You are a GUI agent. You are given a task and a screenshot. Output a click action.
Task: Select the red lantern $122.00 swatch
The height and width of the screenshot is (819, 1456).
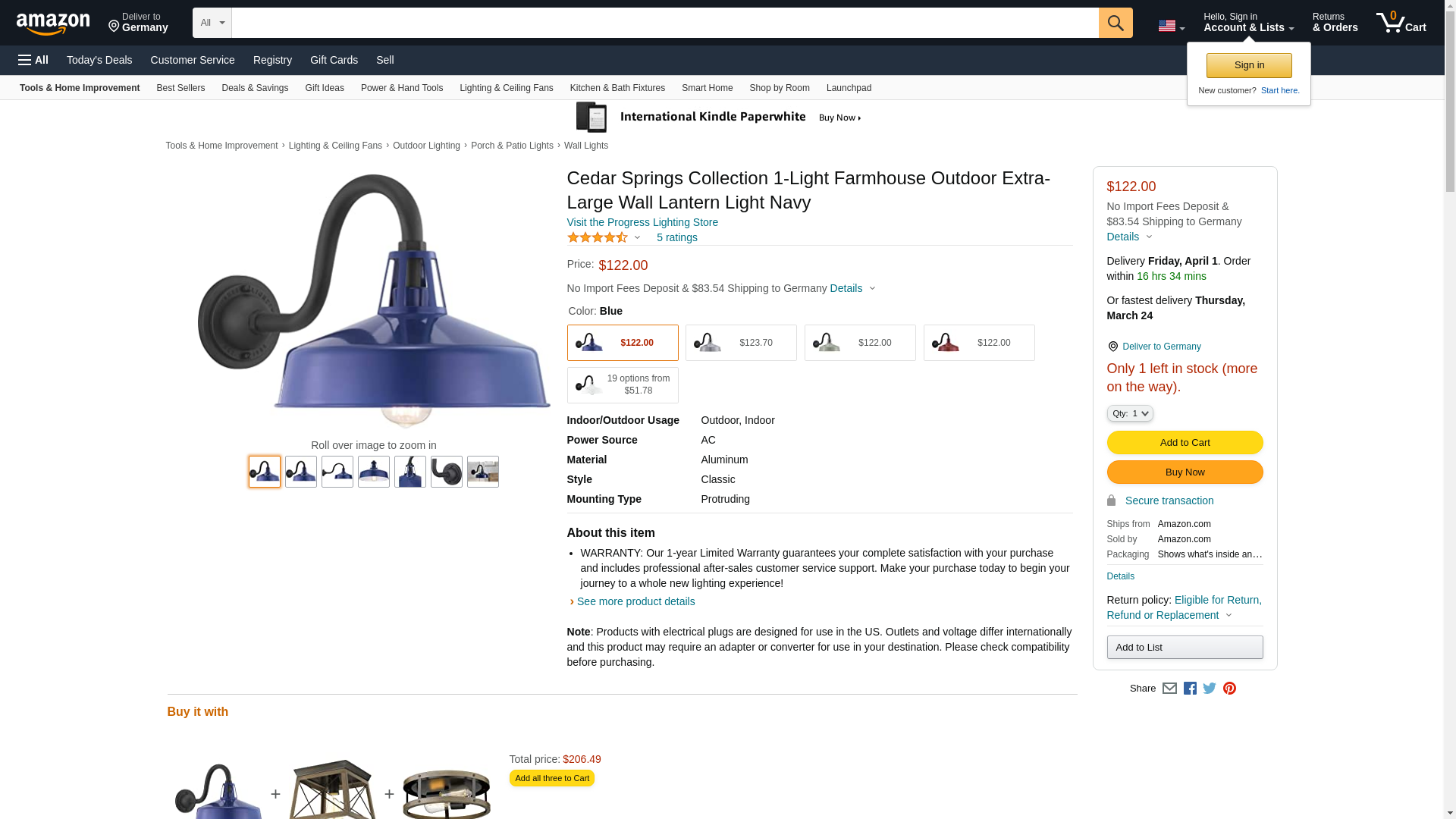tap(978, 343)
